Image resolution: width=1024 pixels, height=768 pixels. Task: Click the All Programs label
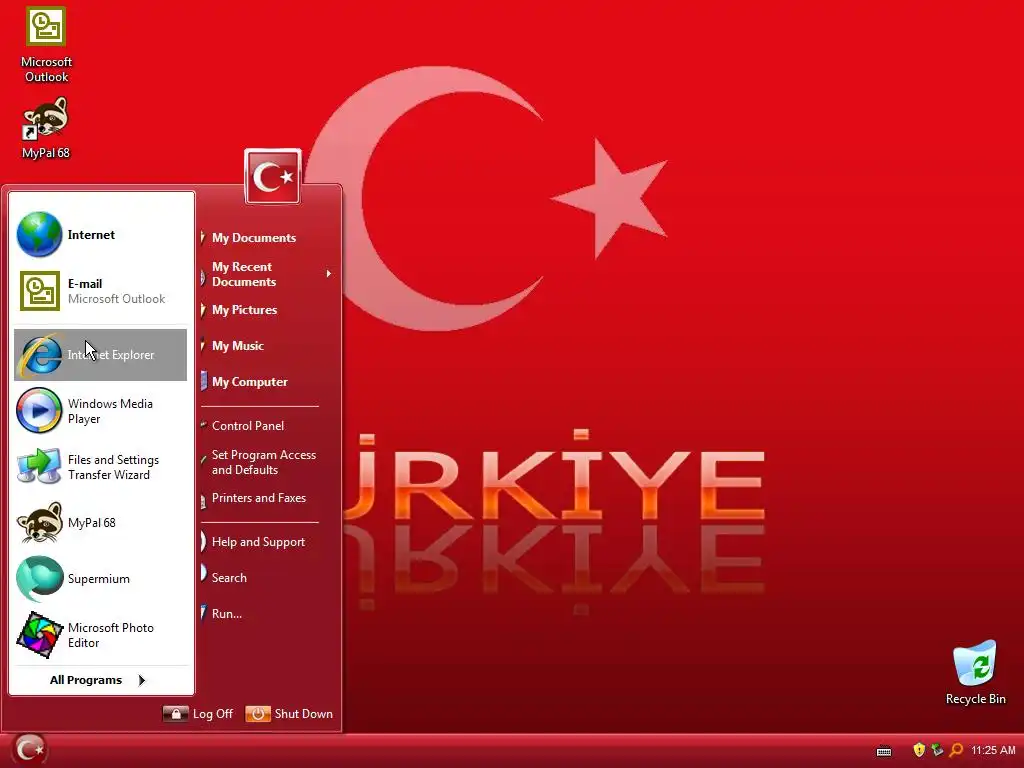86,680
